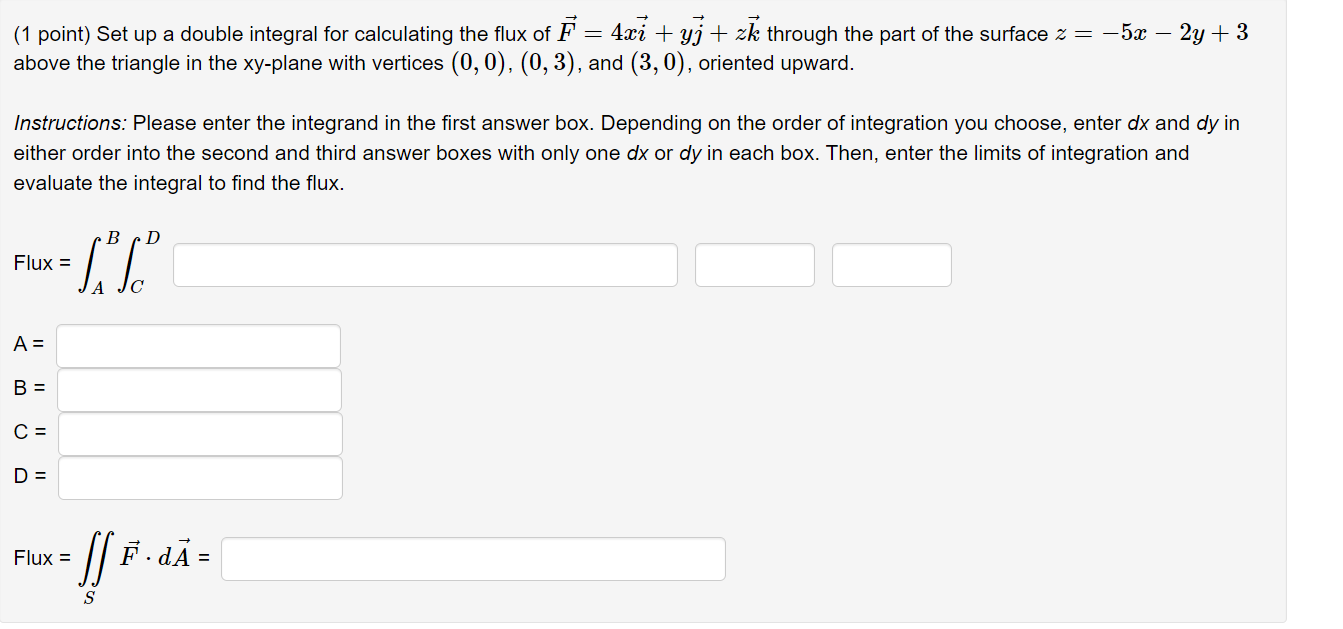
Task: Select the A = label
Action: tap(27, 344)
